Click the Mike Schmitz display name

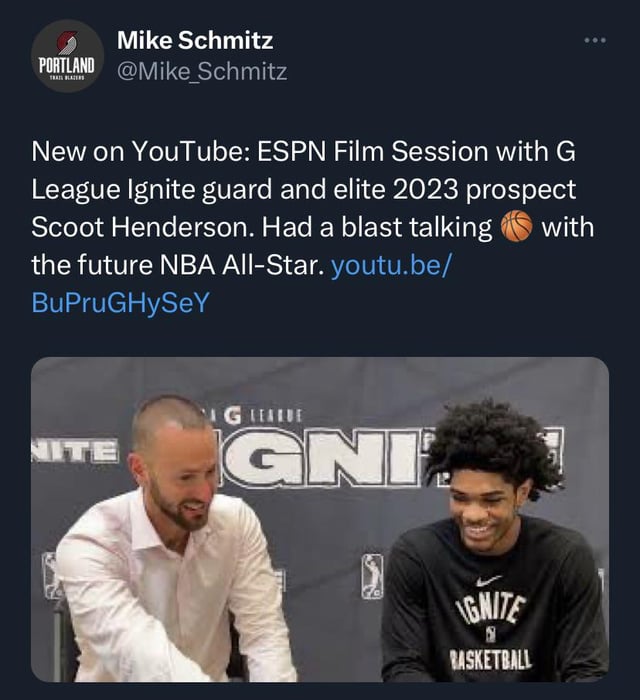[x=195, y=41]
